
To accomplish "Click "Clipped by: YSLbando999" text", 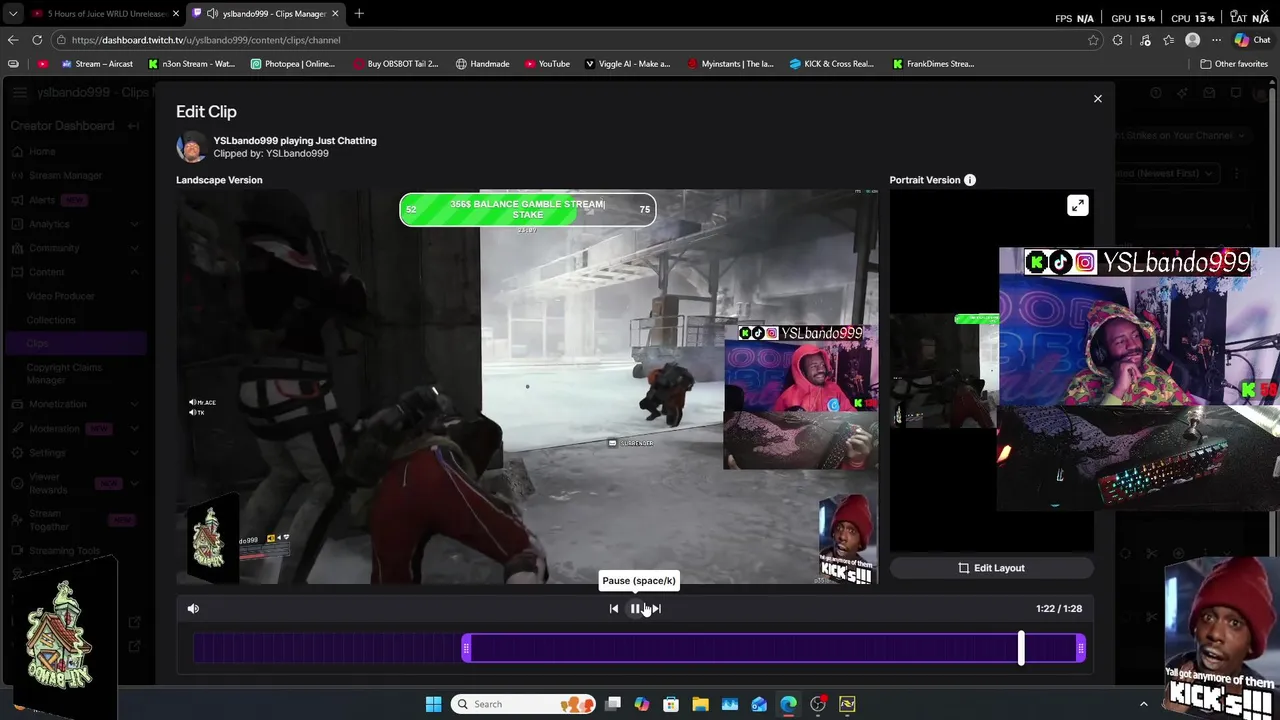I will (x=271, y=153).
